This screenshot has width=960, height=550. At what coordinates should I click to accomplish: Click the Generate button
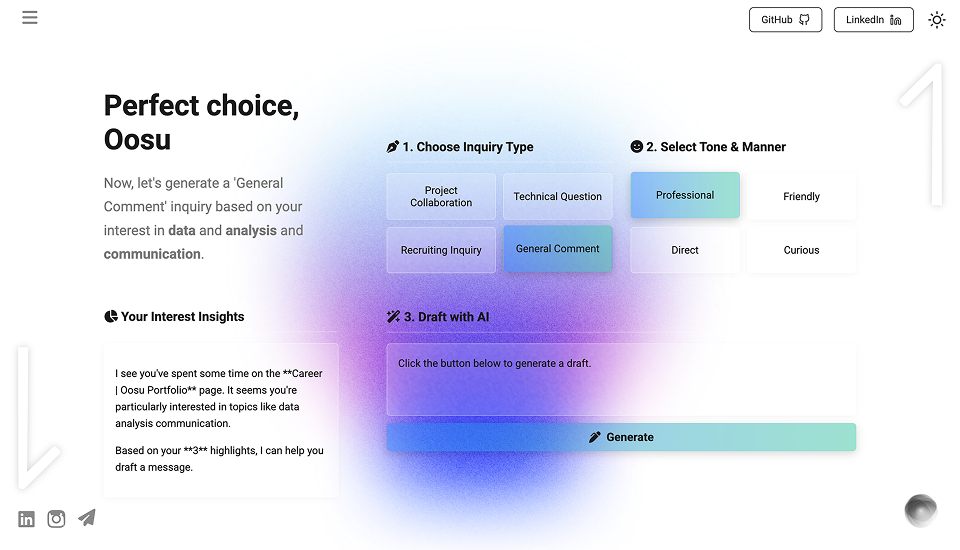click(x=621, y=437)
